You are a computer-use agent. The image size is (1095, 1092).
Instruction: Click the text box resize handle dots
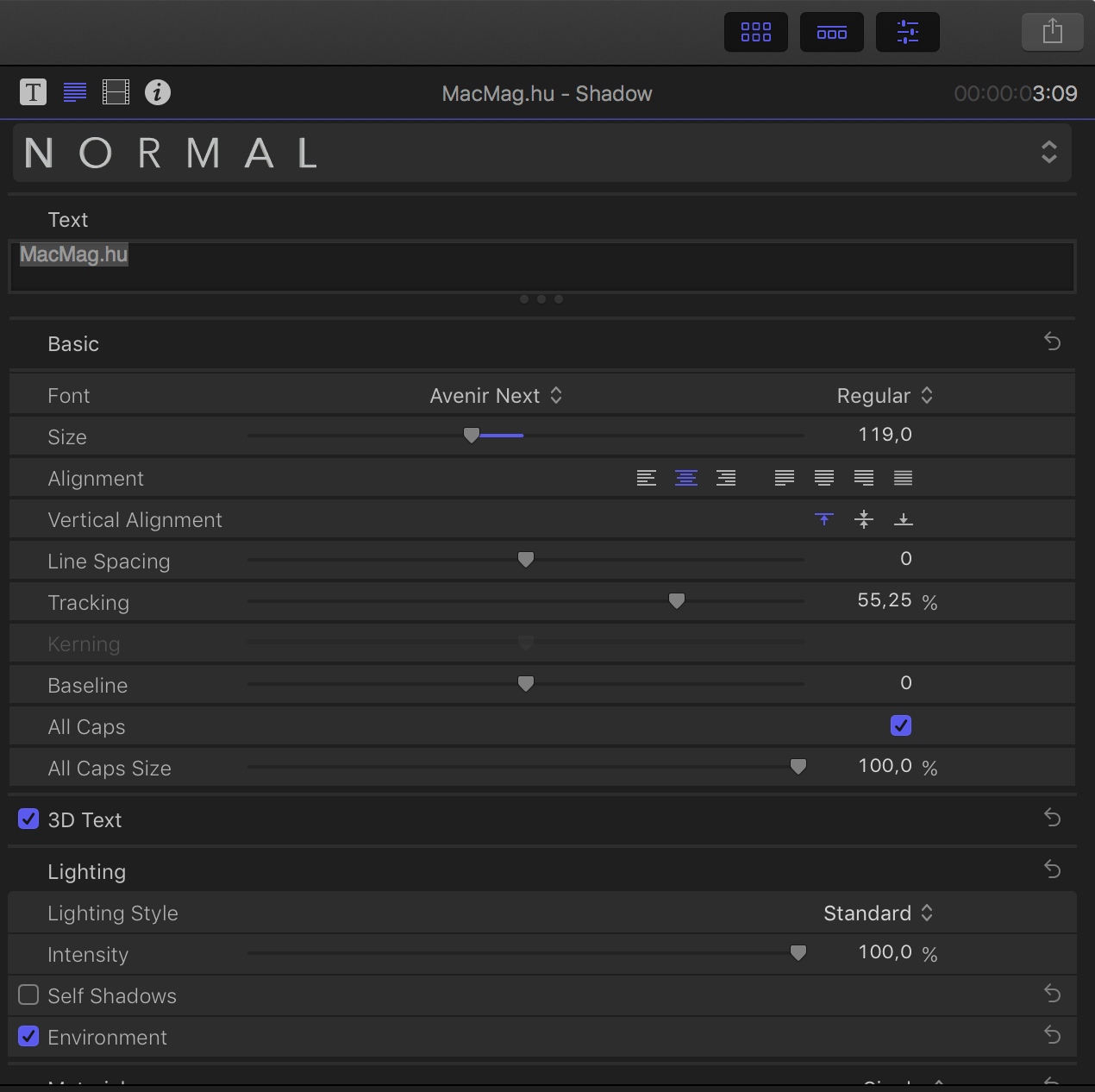[x=541, y=299]
